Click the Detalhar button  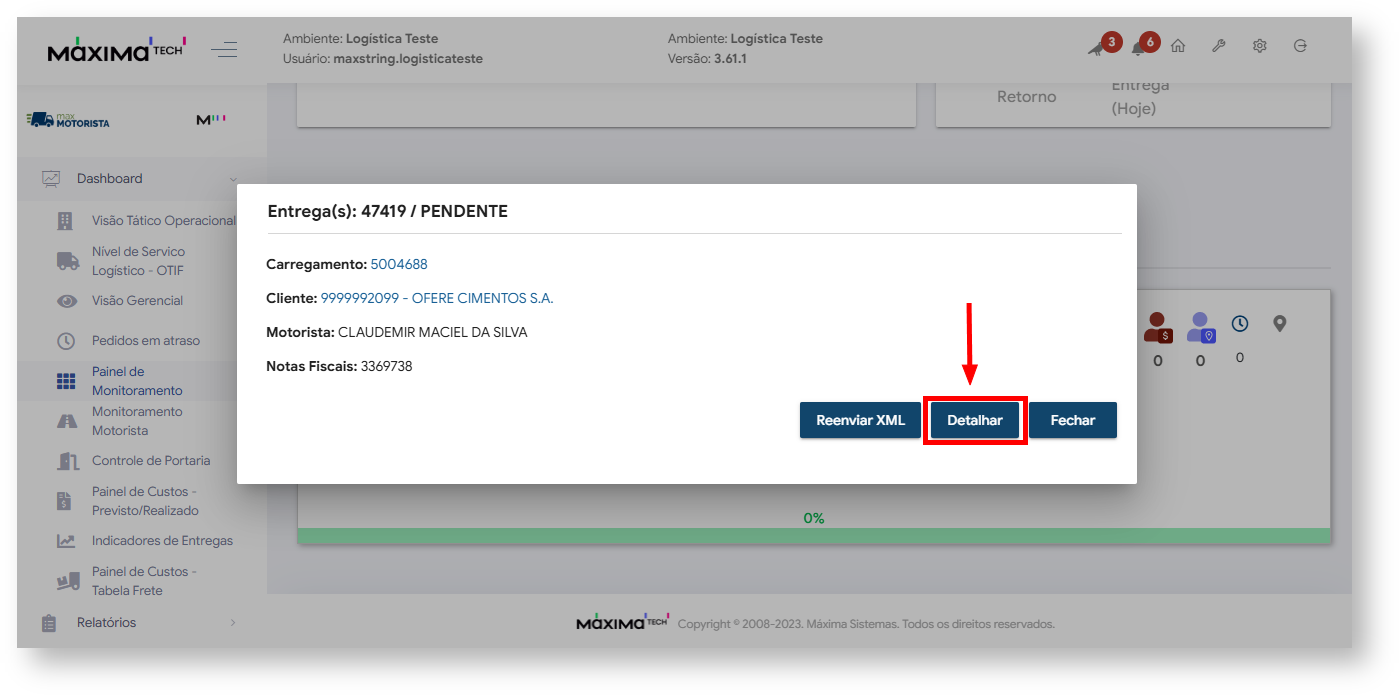pyautogui.click(x=975, y=420)
